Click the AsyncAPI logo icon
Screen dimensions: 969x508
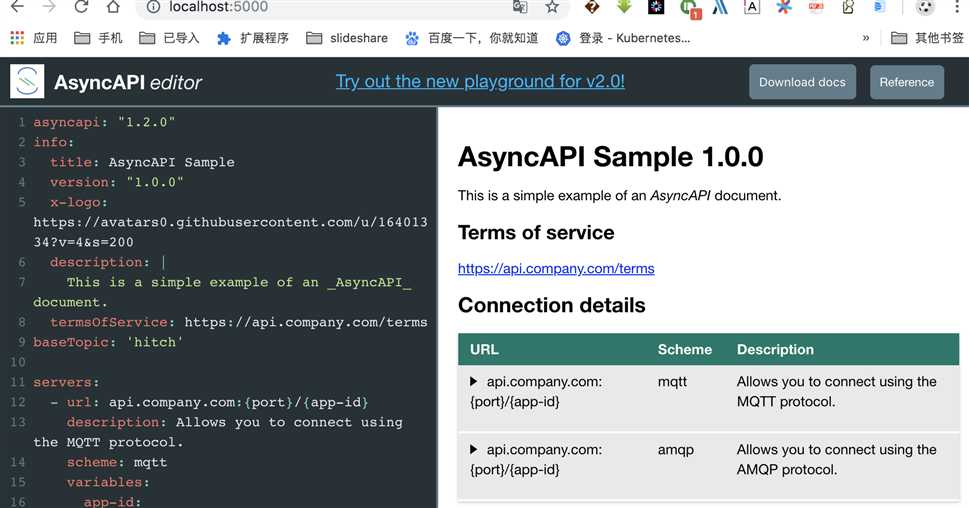[27, 82]
